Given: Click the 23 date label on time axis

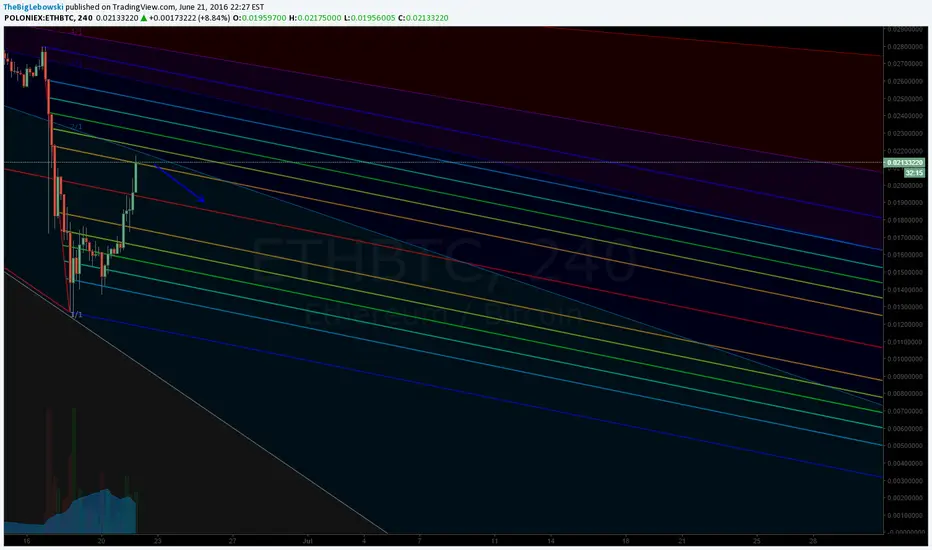Looking at the screenshot, I should point(158,541).
